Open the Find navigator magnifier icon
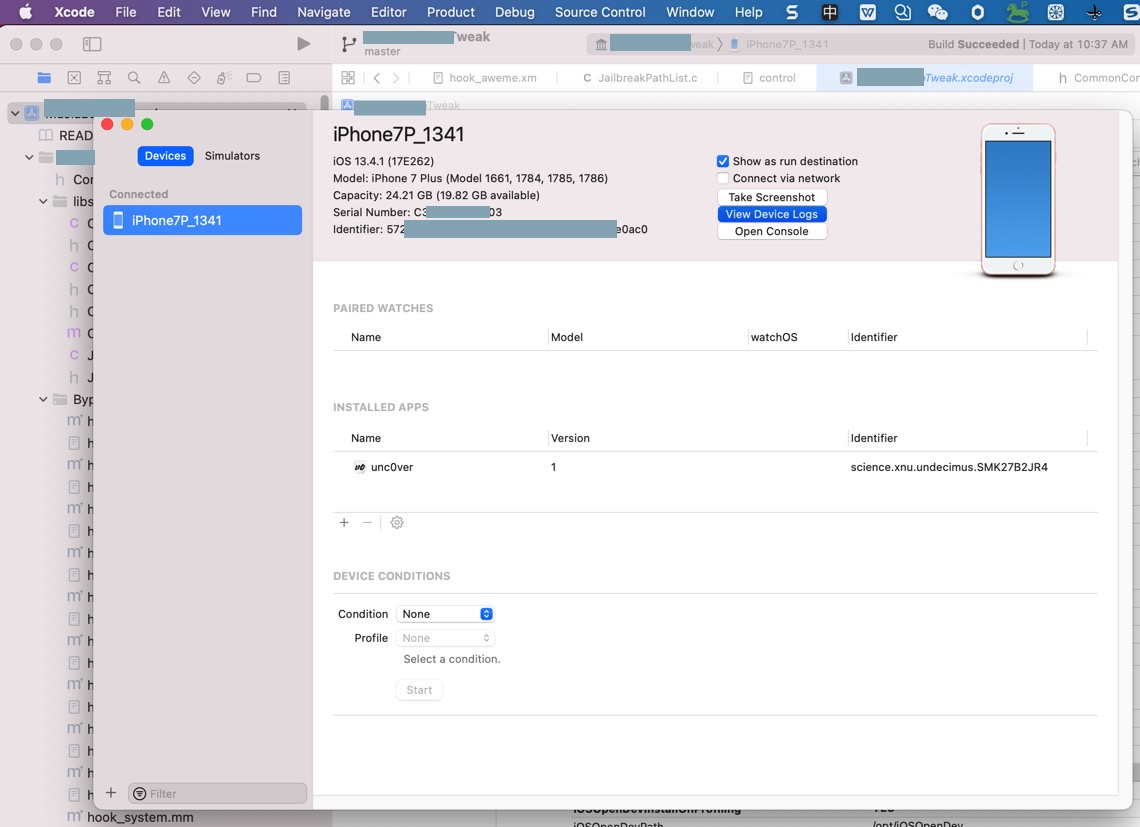1140x827 pixels. point(134,78)
